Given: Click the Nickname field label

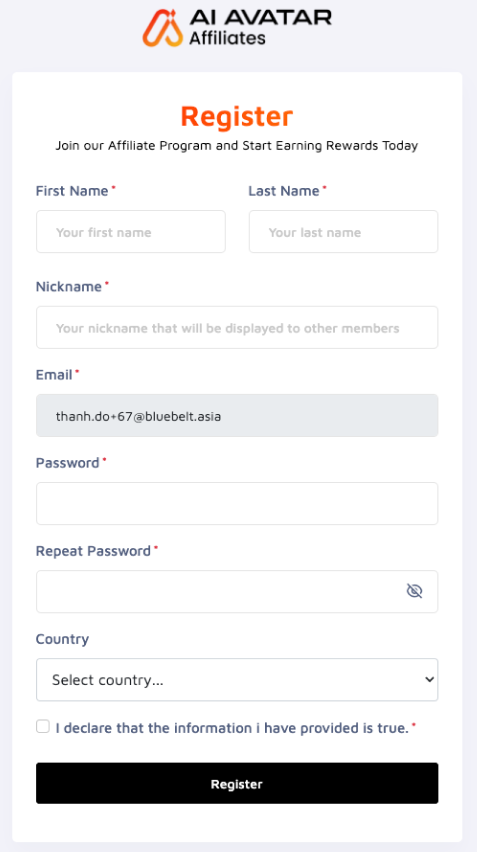Looking at the screenshot, I should 68,286.
